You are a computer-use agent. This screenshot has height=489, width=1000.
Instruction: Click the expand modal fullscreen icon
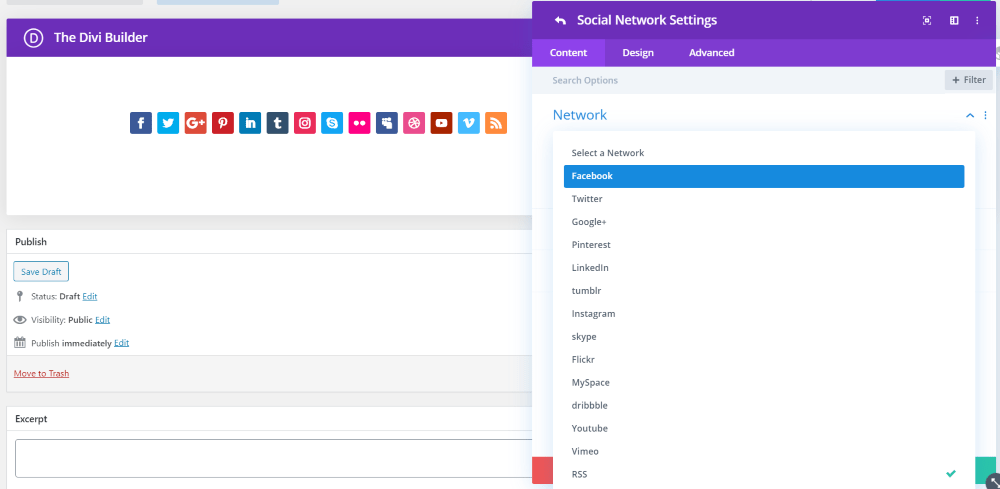(927, 20)
